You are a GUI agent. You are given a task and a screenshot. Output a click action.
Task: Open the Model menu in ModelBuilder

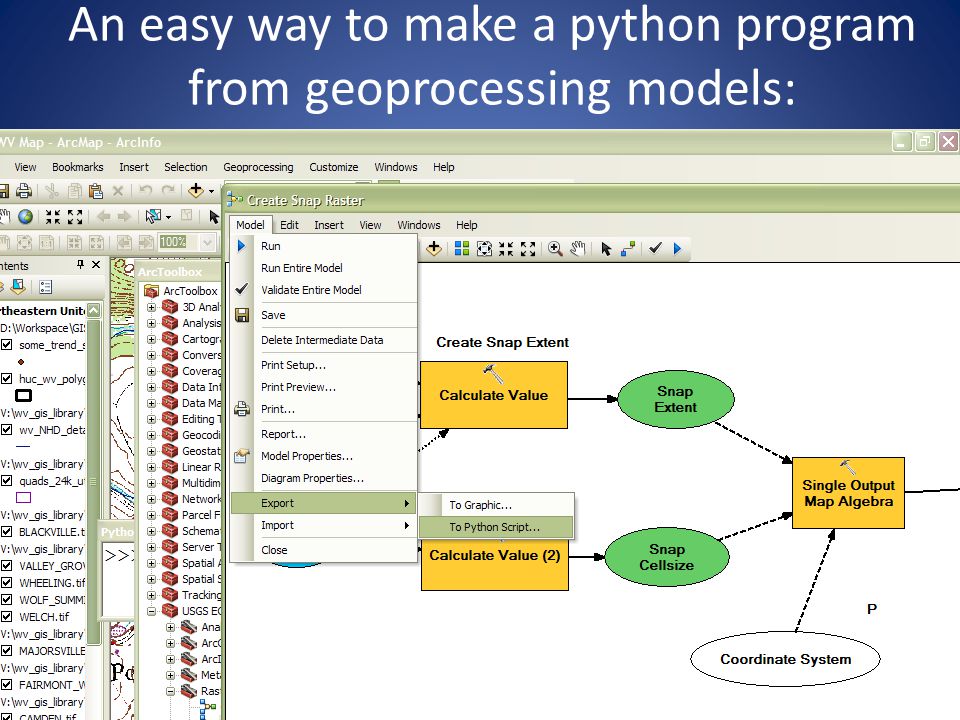(250, 225)
